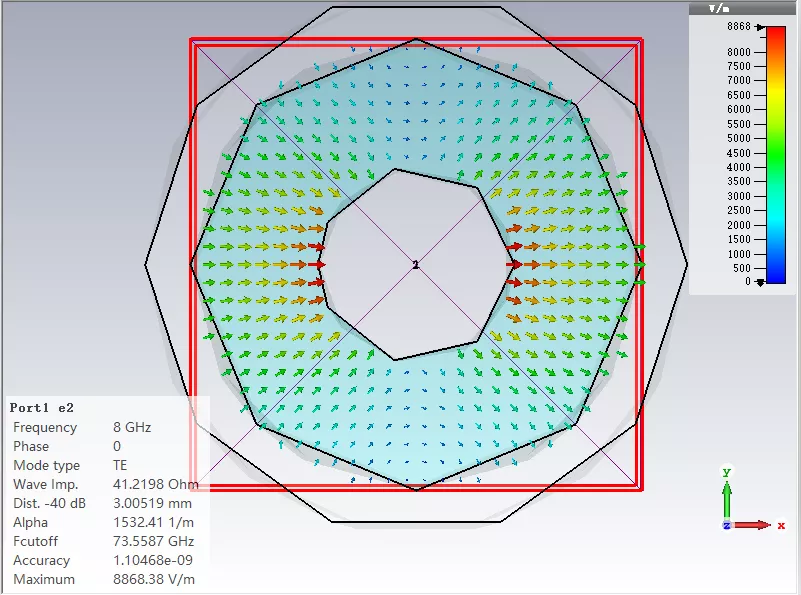Click the 'Maximum' label
Screen dimensions: 801x595
click(x=44, y=579)
